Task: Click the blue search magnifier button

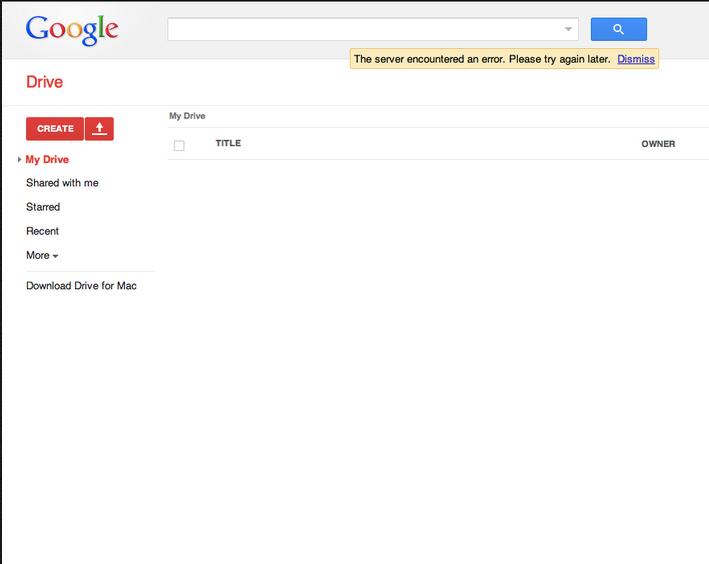Action: [x=619, y=29]
